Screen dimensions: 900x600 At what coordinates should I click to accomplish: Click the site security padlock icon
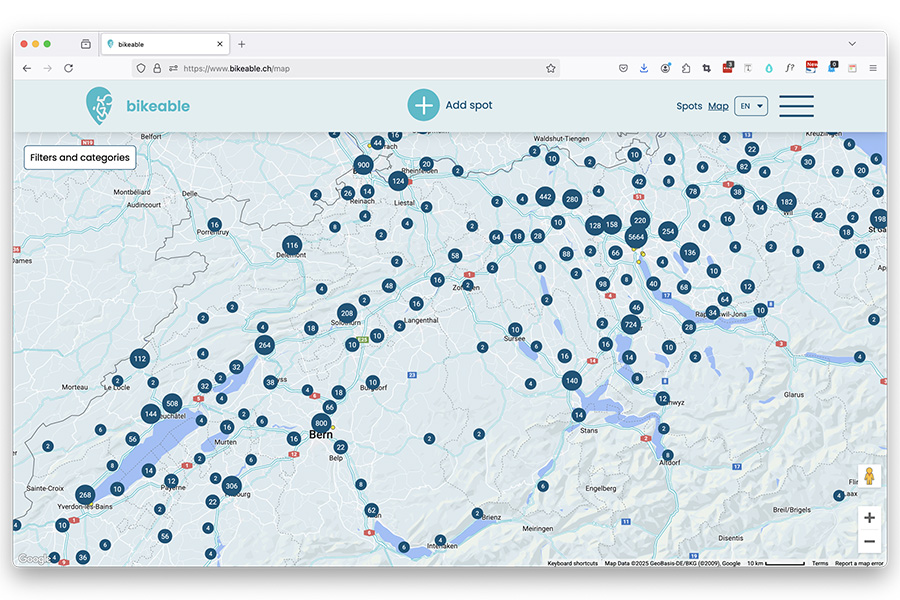pyautogui.click(x=157, y=68)
